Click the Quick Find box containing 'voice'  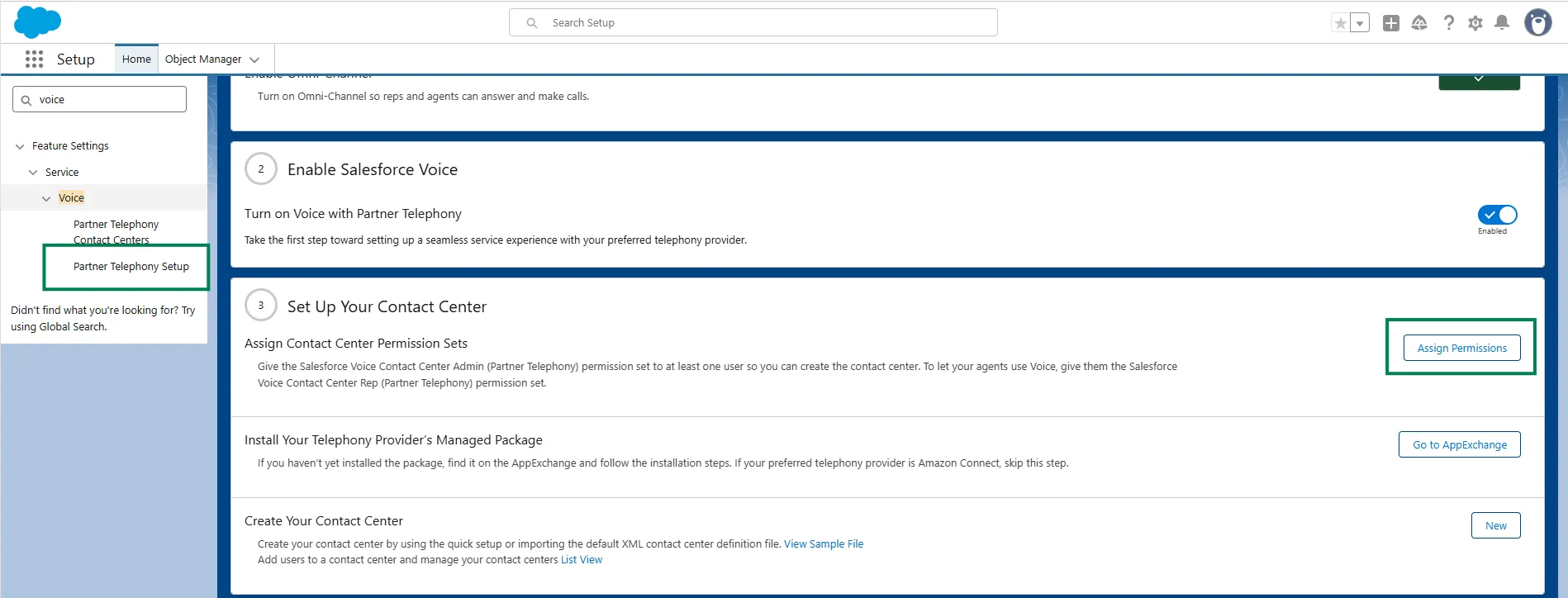click(x=99, y=99)
